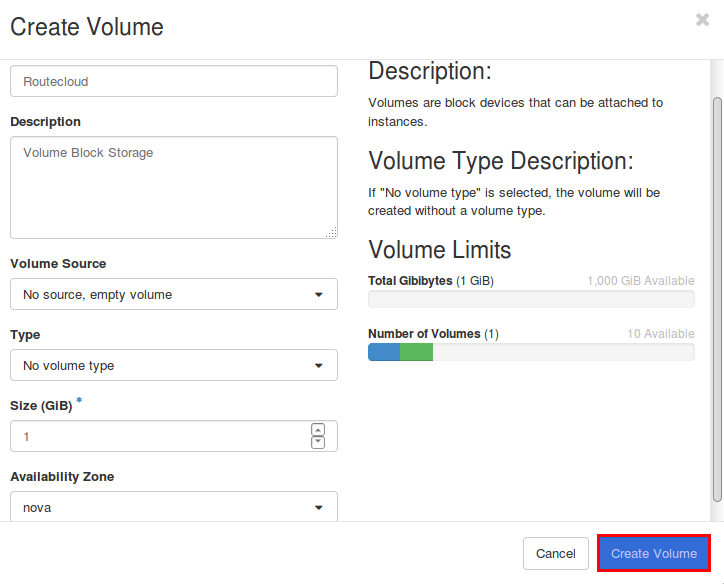
Task: Click inside the Description text area
Action: (174, 187)
